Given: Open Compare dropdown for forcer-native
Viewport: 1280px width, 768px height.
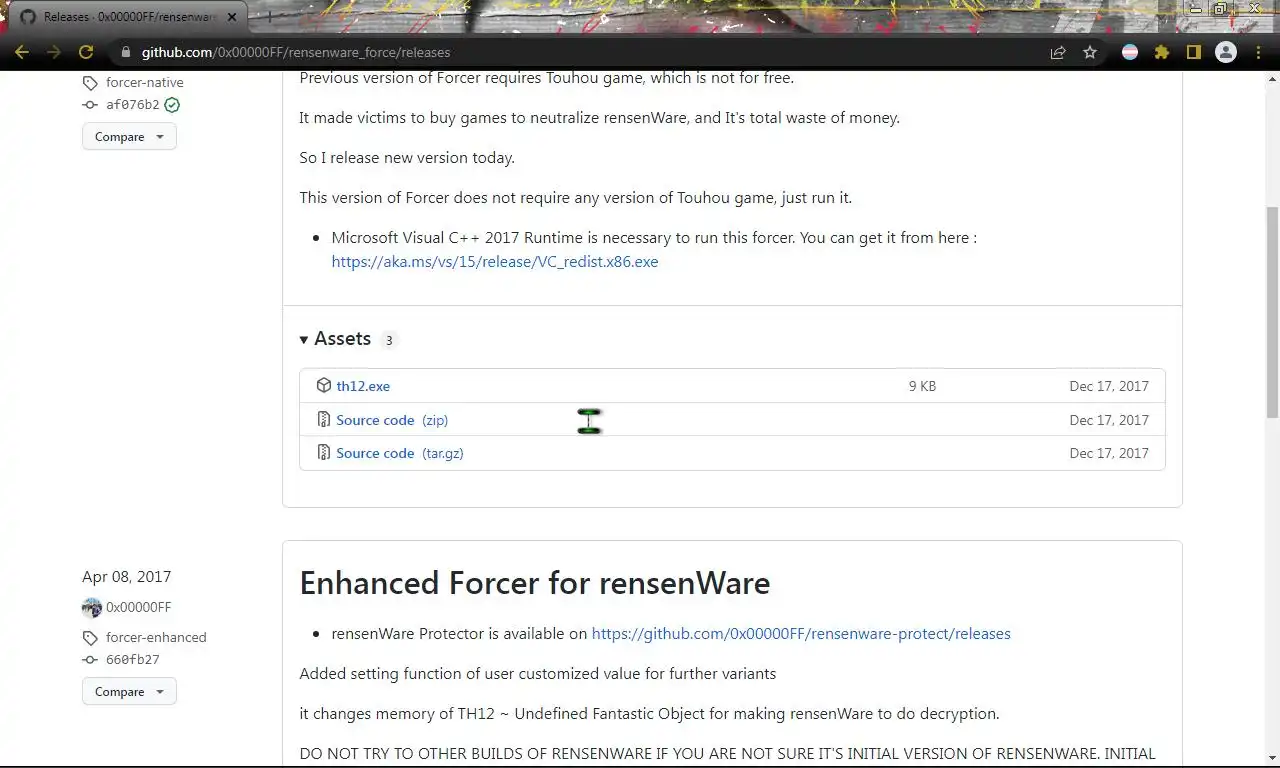Looking at the screenshot, I should tap(129, 137).
